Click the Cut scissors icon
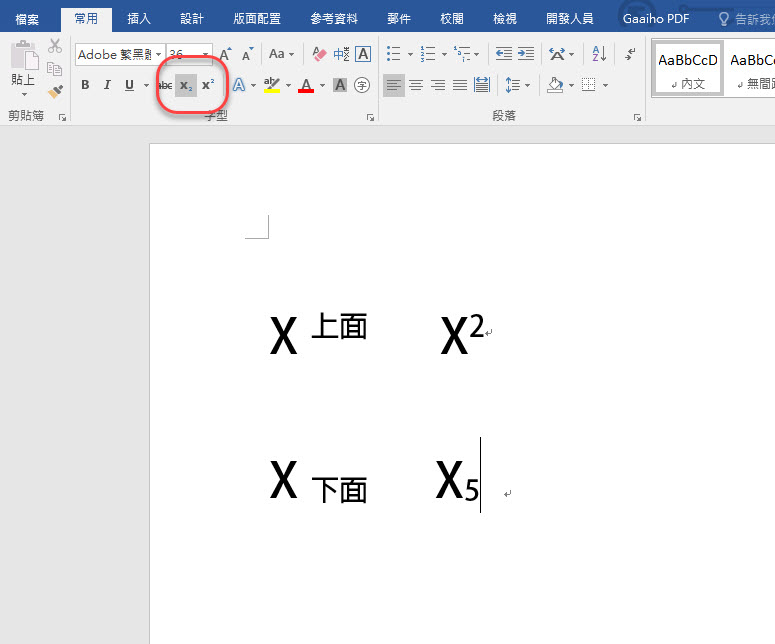This screenshot has height=644, width=775. 55,46
